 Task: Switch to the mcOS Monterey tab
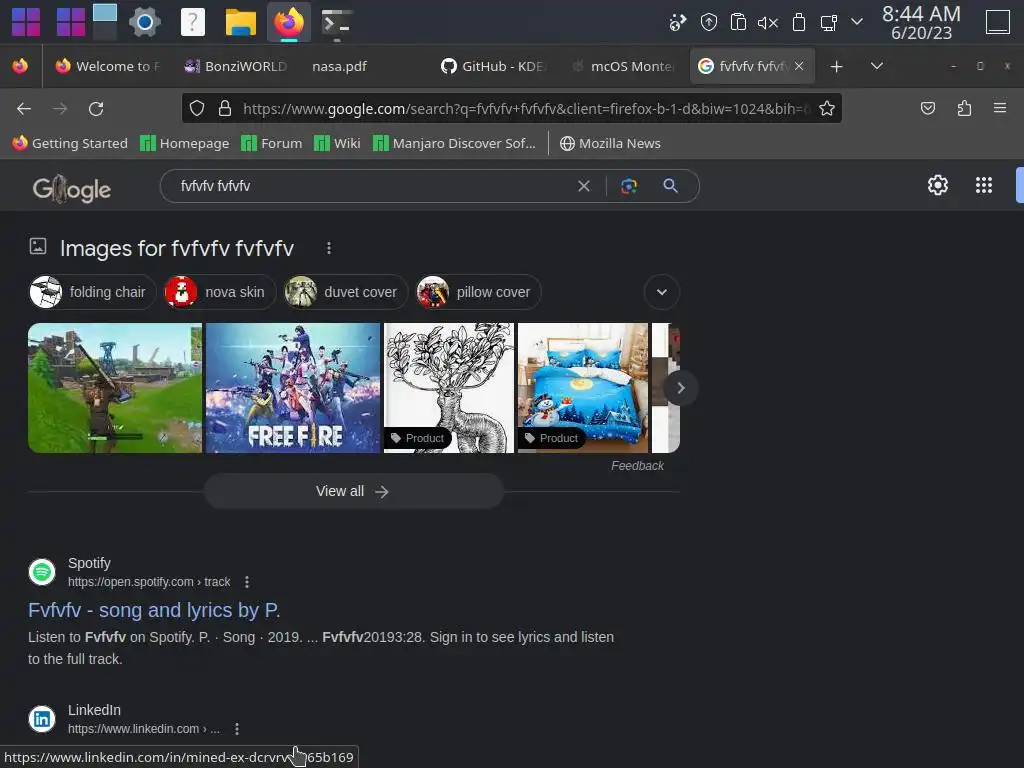click(x=622, y=66)
